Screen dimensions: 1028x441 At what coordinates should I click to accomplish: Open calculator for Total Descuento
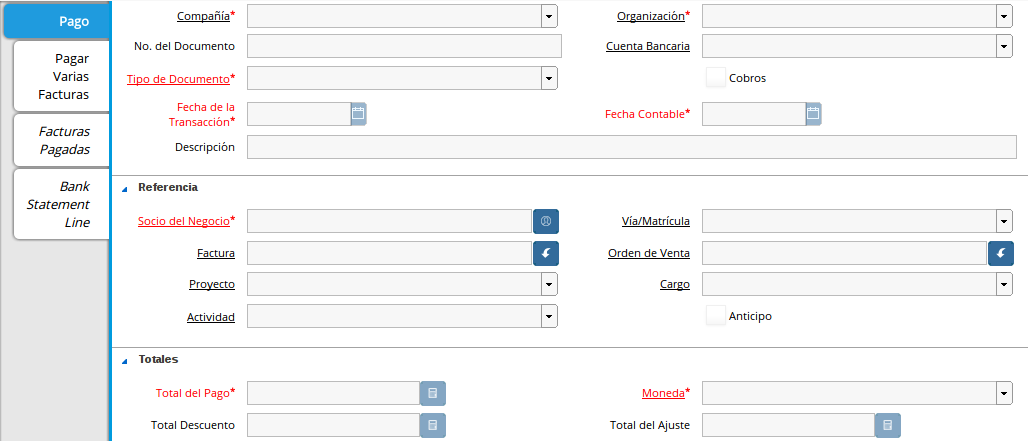coord(432,425)
